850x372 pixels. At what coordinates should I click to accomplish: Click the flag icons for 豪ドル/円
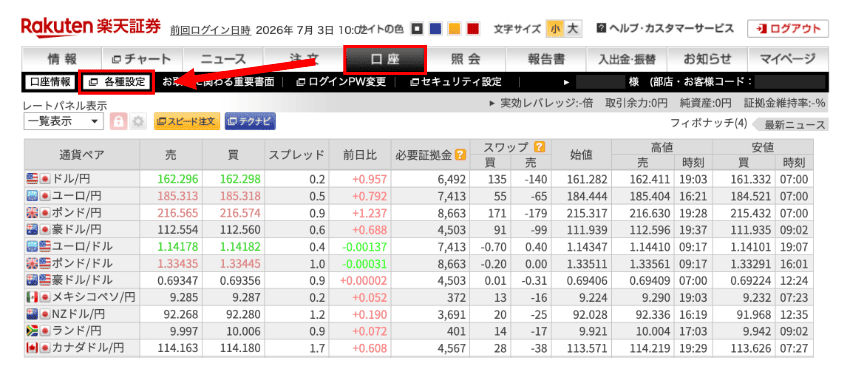(x=37, y=229)
